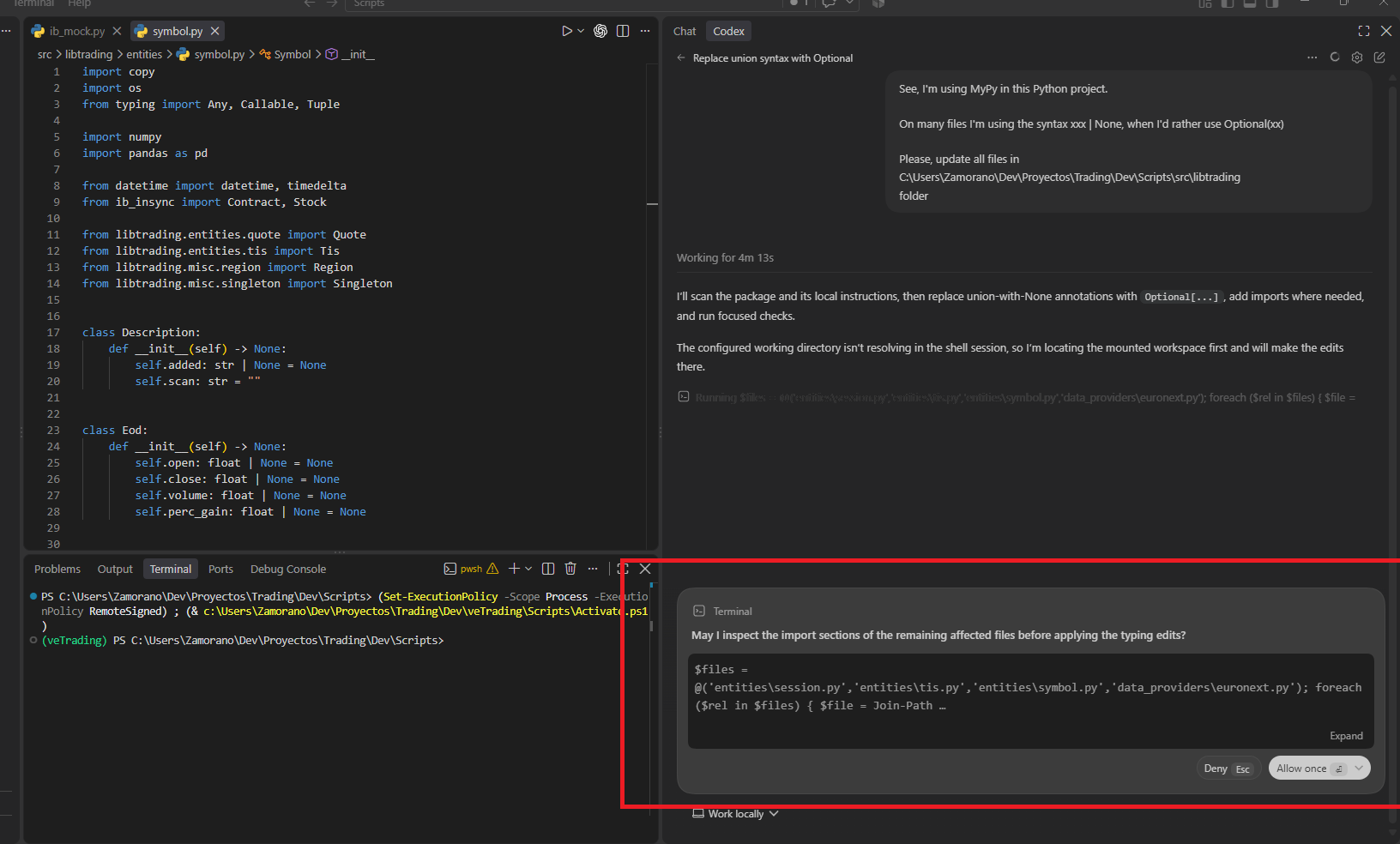The width and height of the screenshot is (1400, 844).
Task: Switch to the ib_mock.py editor tab
Action: click(x=76, y=31)
